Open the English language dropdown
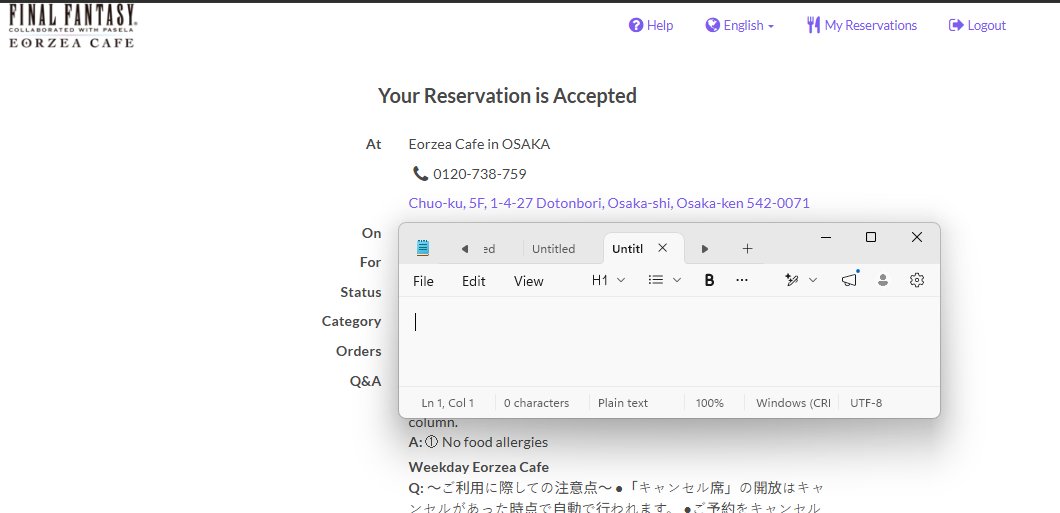Viewport: 1060px width, 513px height. coord(740,25)
